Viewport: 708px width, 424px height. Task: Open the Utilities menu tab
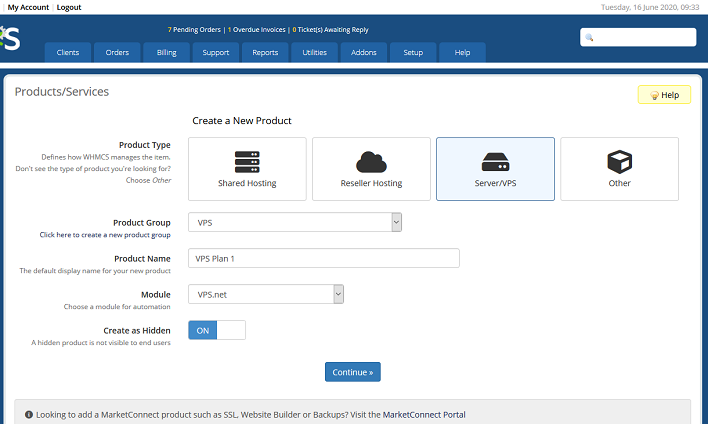(314, 52)
